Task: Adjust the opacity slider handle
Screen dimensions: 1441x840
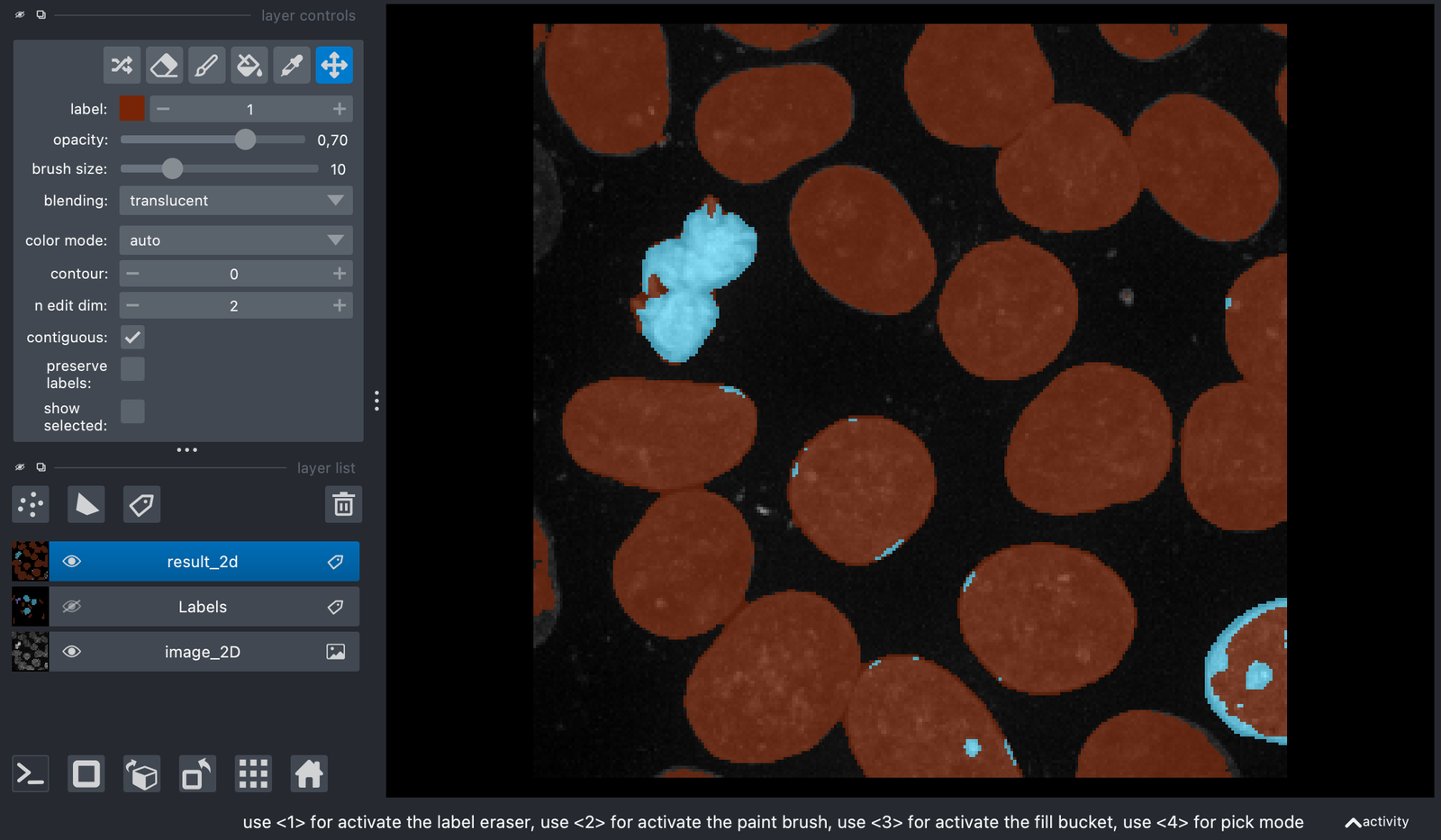Action: [245, 140]
